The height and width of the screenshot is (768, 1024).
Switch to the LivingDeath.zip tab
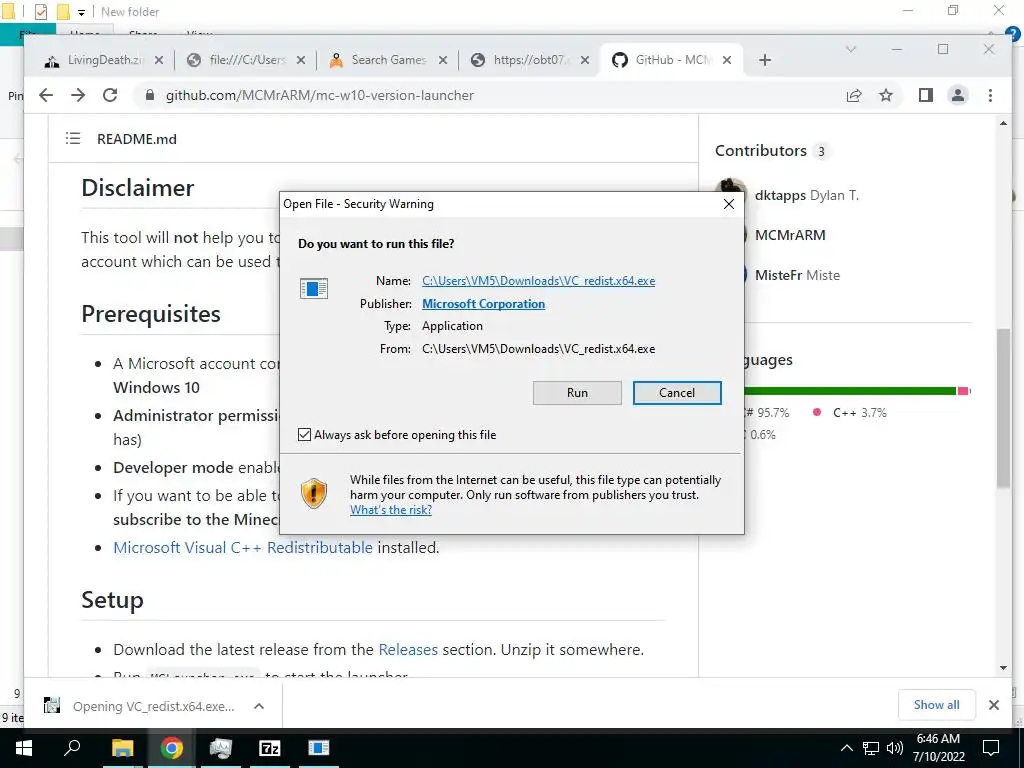[104, 60]
